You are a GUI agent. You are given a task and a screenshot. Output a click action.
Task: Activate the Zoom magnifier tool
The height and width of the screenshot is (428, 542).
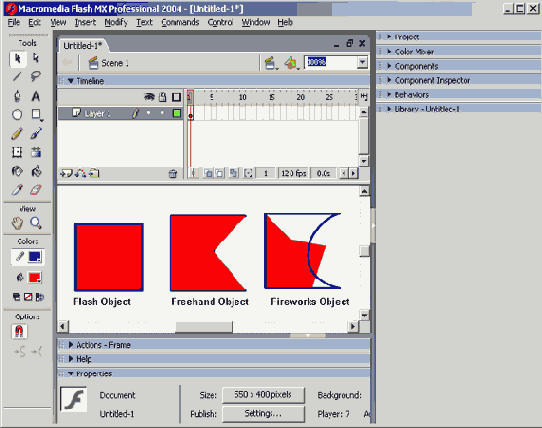pyautogui.click(x=36, y=223)
